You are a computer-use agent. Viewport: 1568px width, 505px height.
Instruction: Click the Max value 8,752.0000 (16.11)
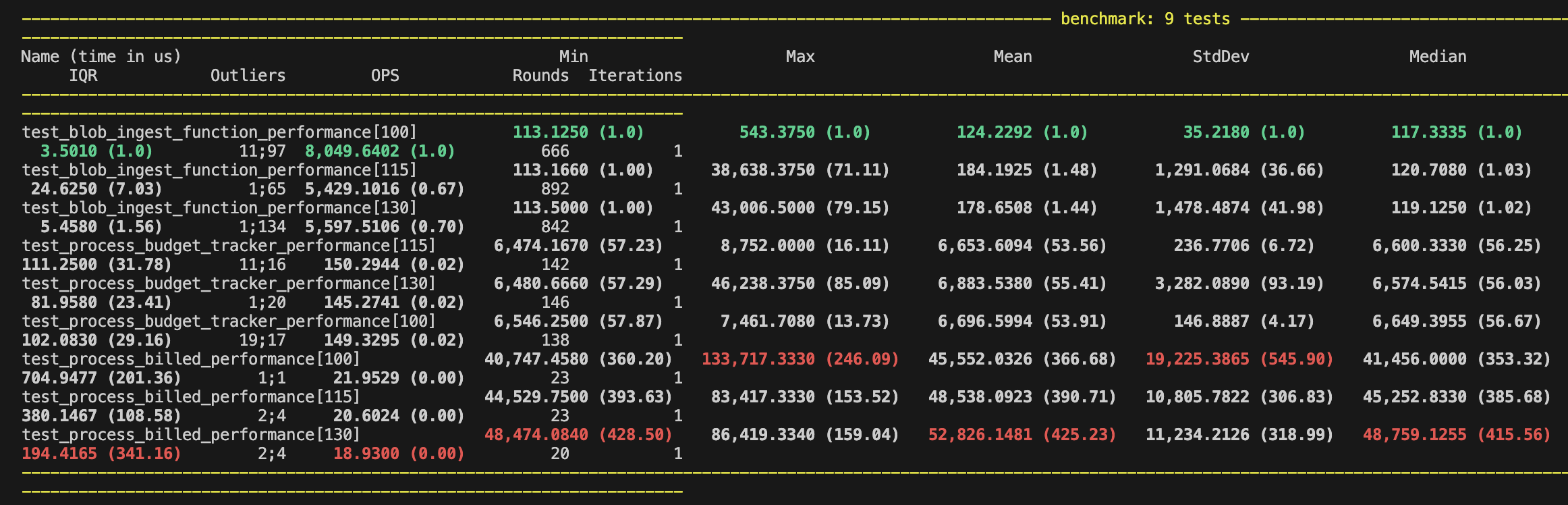pos(805,246)
